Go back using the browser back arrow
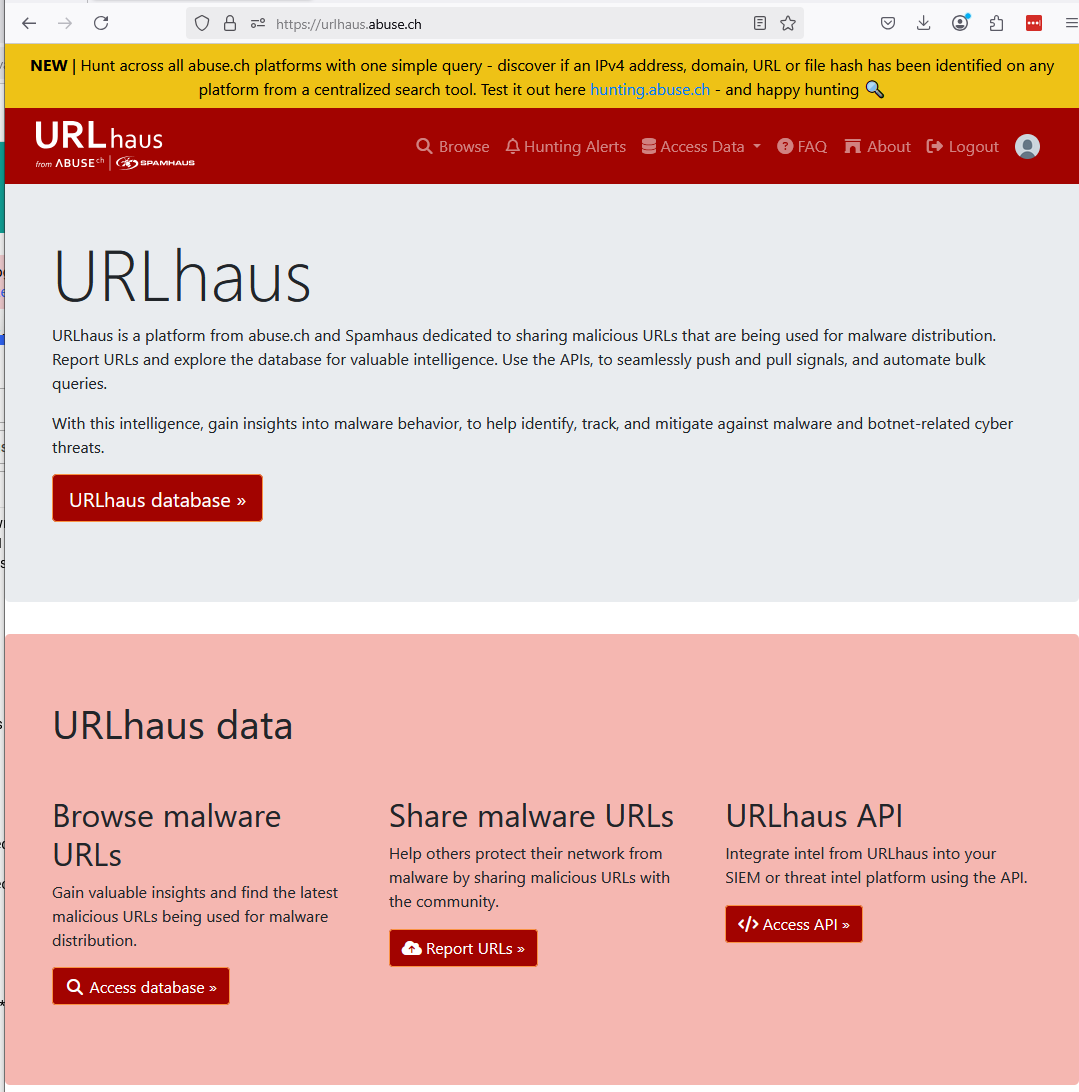Viewport: 1079px width, 1092px height. (x=29, y=24)
